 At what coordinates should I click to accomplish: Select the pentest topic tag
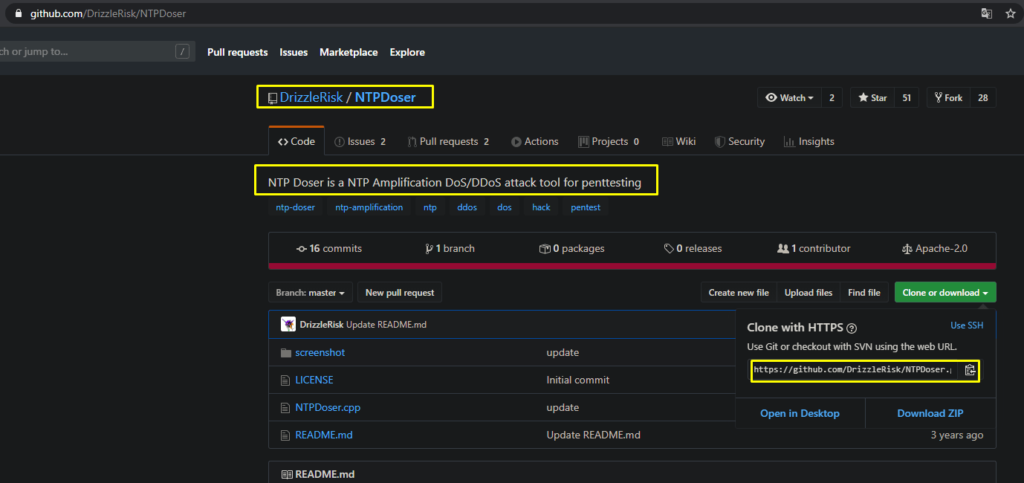[x=585, y=208]
